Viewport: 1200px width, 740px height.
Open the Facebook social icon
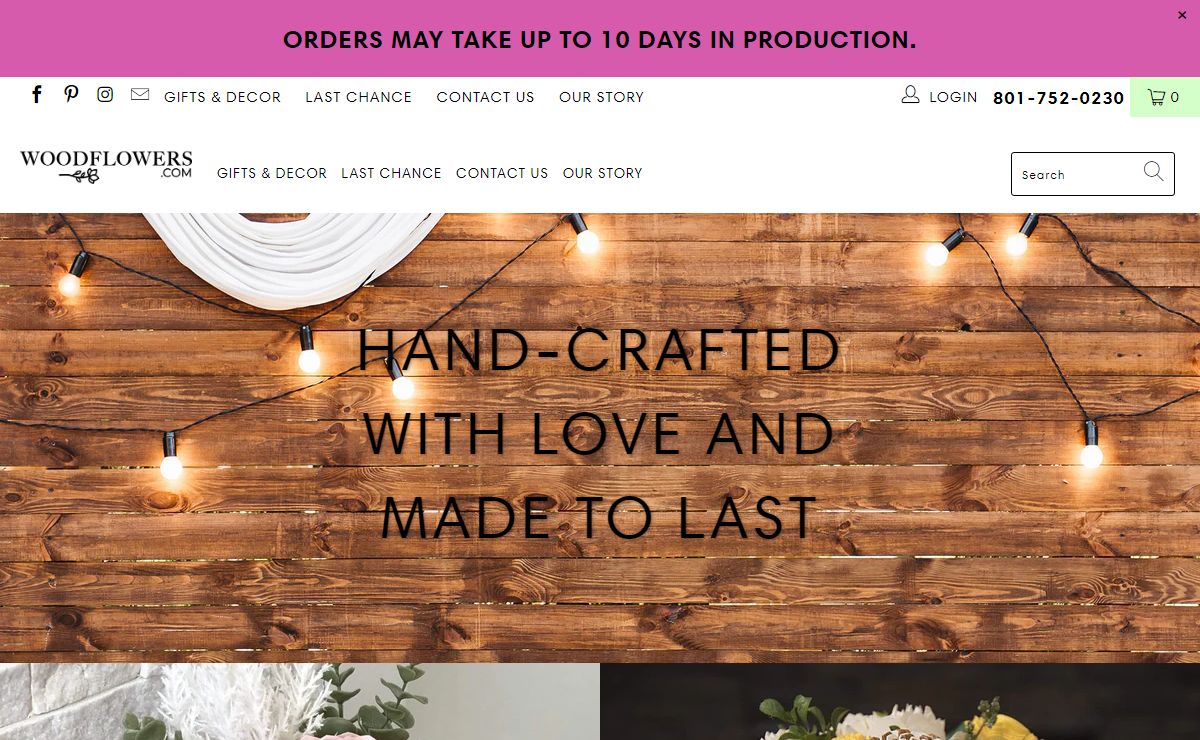[37, 95]
